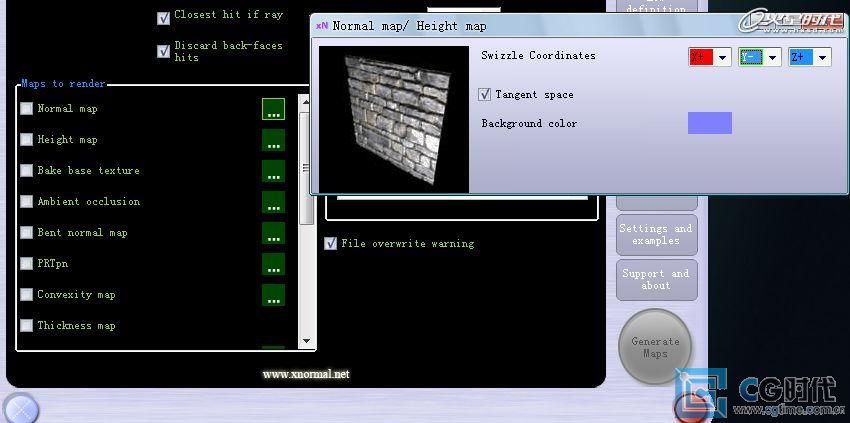This screenshot has width=850, height=423.
Task: Open Ambient occlusion options button
Action: (273, 202)
